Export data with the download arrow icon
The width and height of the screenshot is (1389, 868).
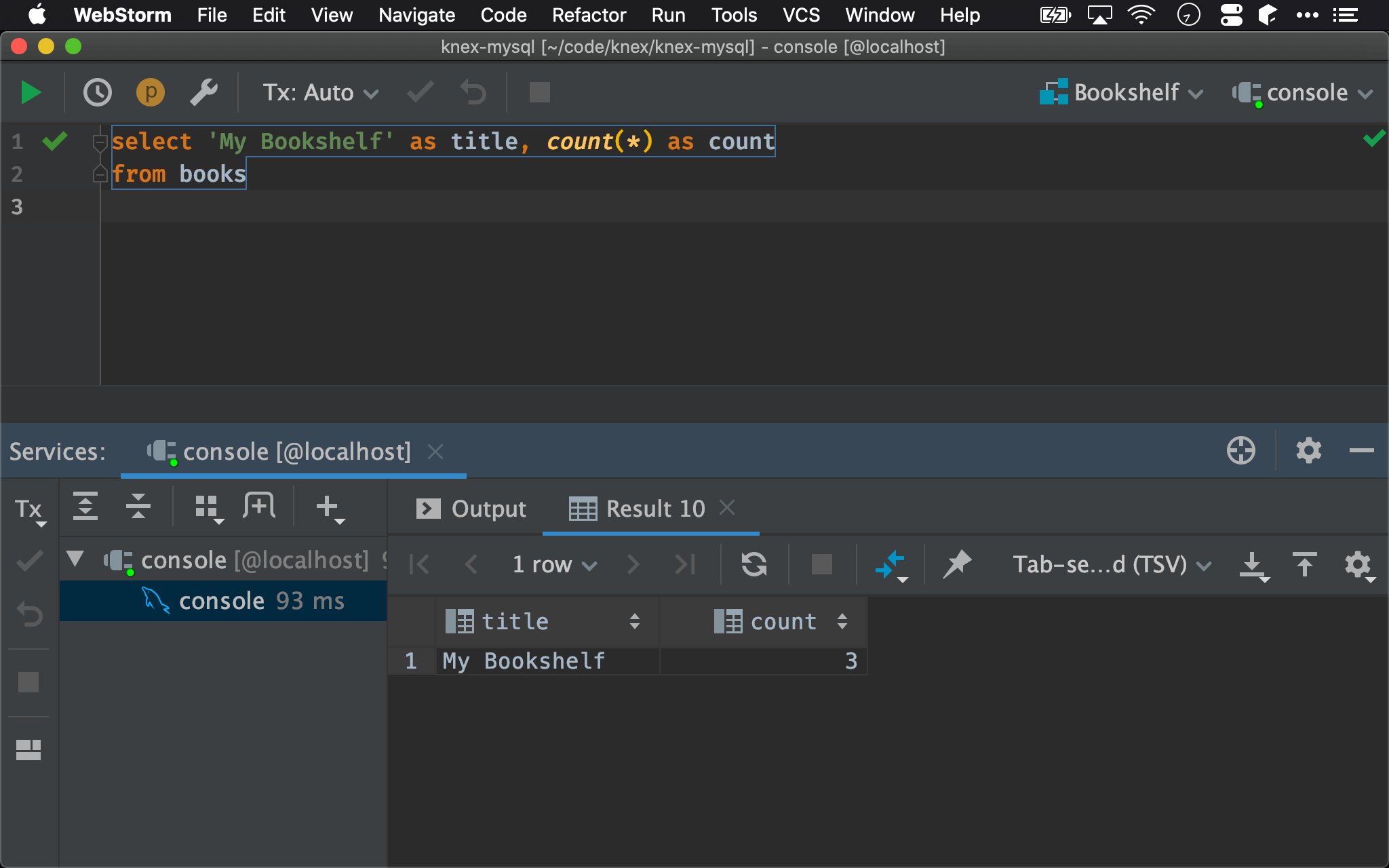click(x=1254, y=566)
